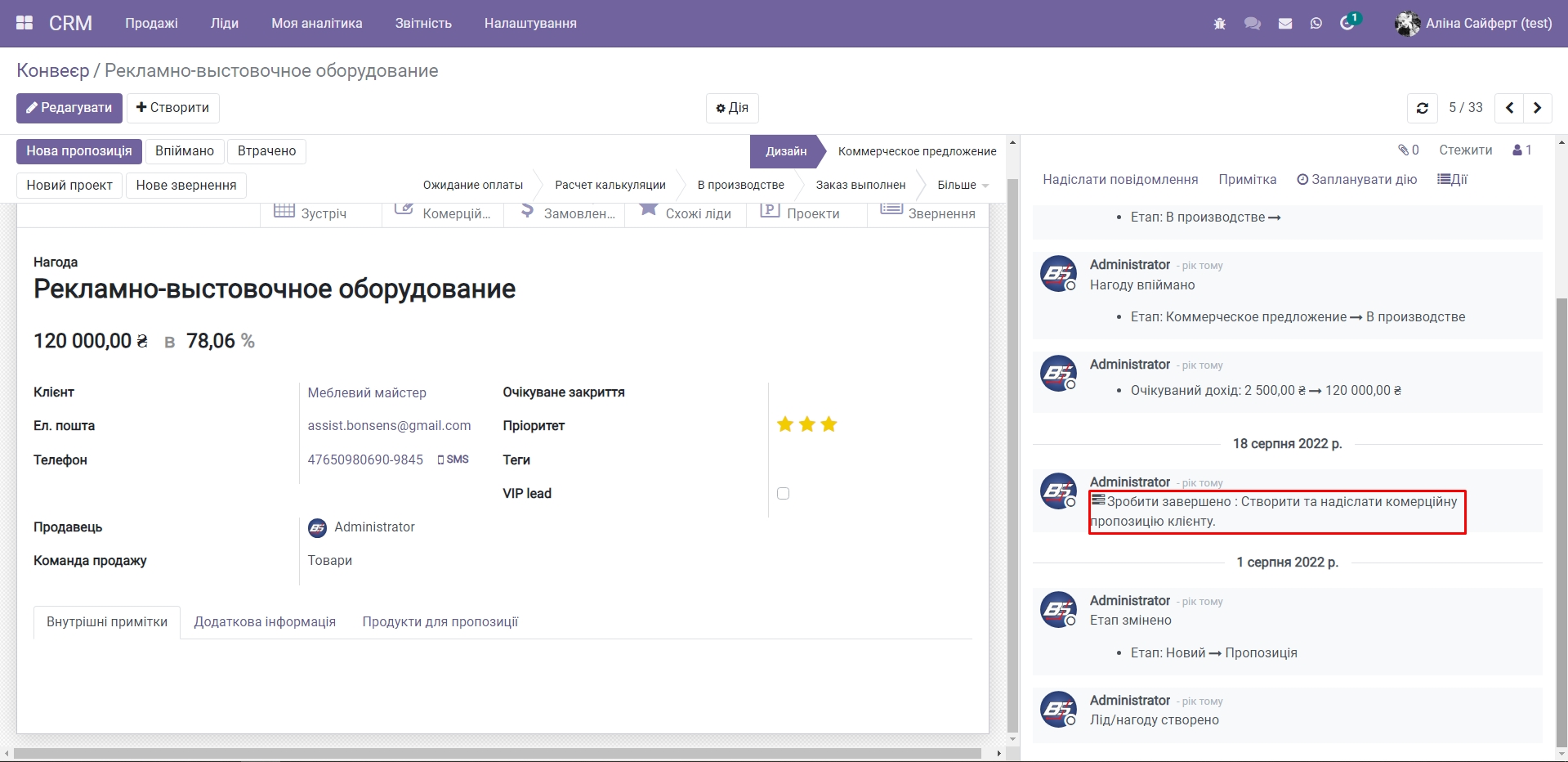The height and width of the screenshot is (762, 1568).
Task: Click the CRM app title
Action: coord(70,24)
